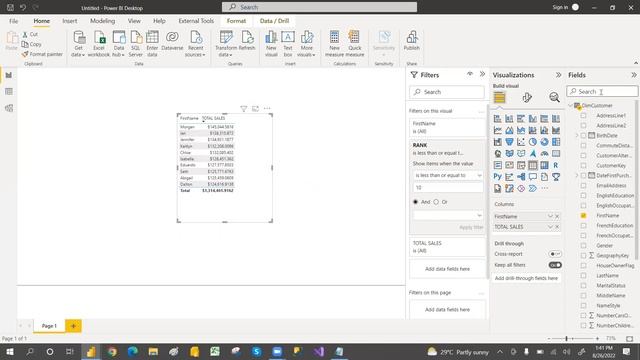Select the Stacked bar chart visual

click(x=498, y=119)
